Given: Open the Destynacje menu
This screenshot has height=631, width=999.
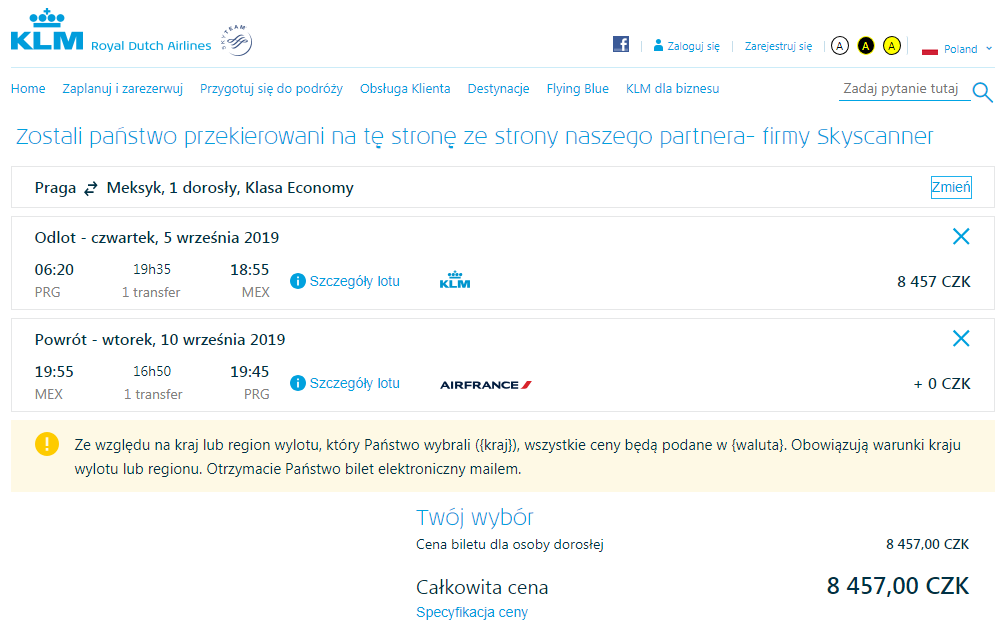Looking at the screenshot, I should tap(498, 89).
